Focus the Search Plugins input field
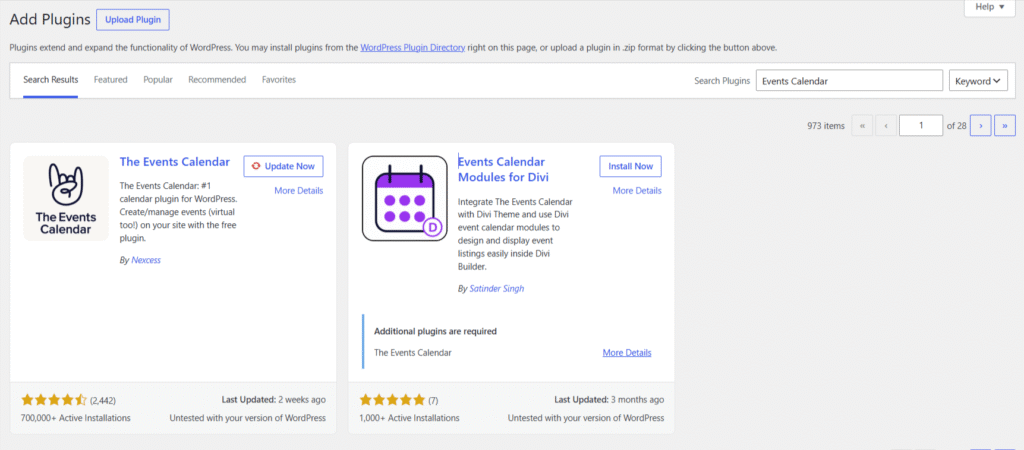Viewport: 1024px width, 450px height. pyautogui.click(x=850, y=81)
